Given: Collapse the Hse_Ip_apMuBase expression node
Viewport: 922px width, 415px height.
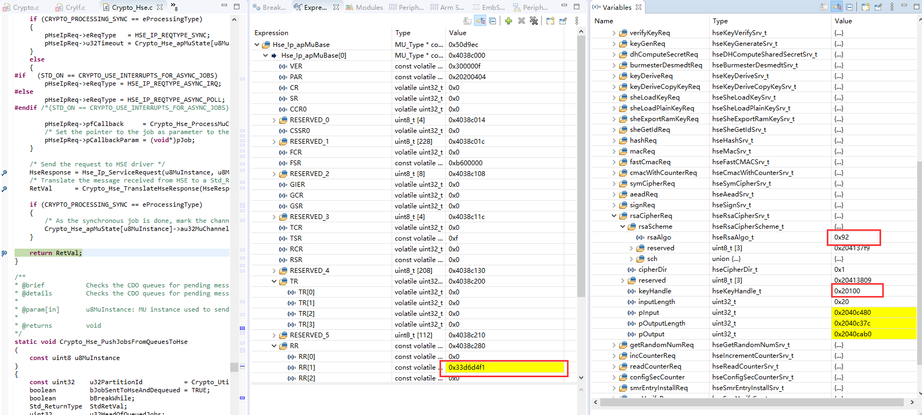Looking at the screenshot, I should click(x=257, y=44).
